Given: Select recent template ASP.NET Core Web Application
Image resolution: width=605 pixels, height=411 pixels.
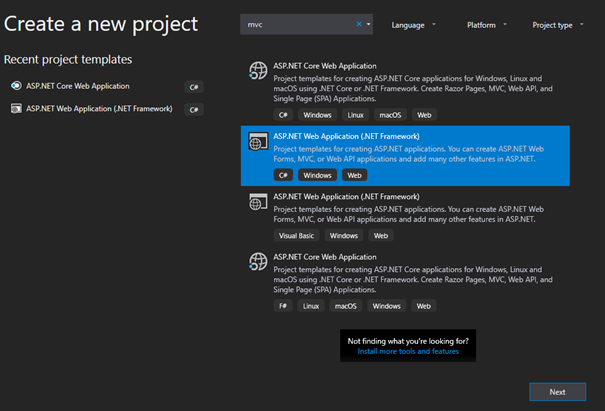Looking at the screenshot, I should [78, 86].
